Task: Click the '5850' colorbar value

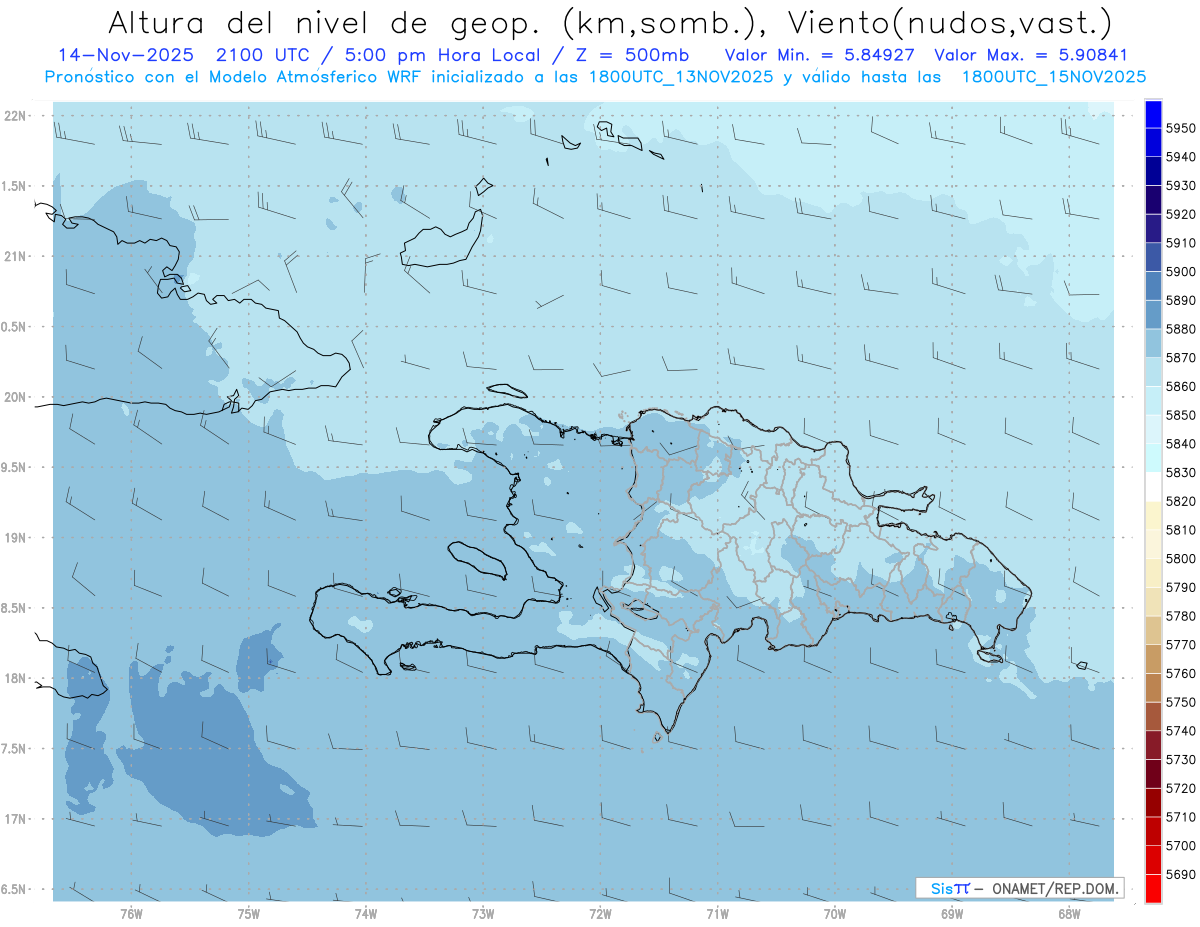Action: click(x=1181, y=415)
